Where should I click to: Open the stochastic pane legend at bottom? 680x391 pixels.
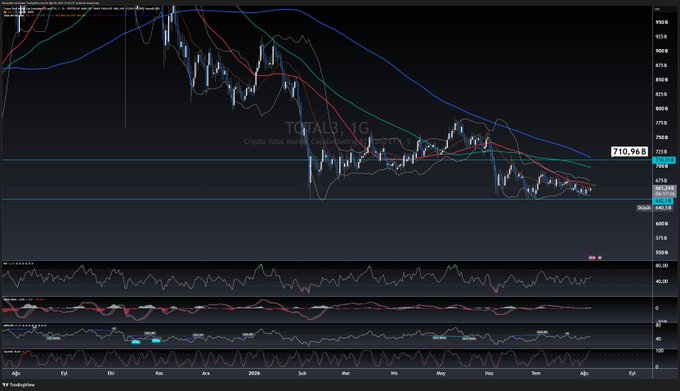pyautogui.click(x=16, y=352)
